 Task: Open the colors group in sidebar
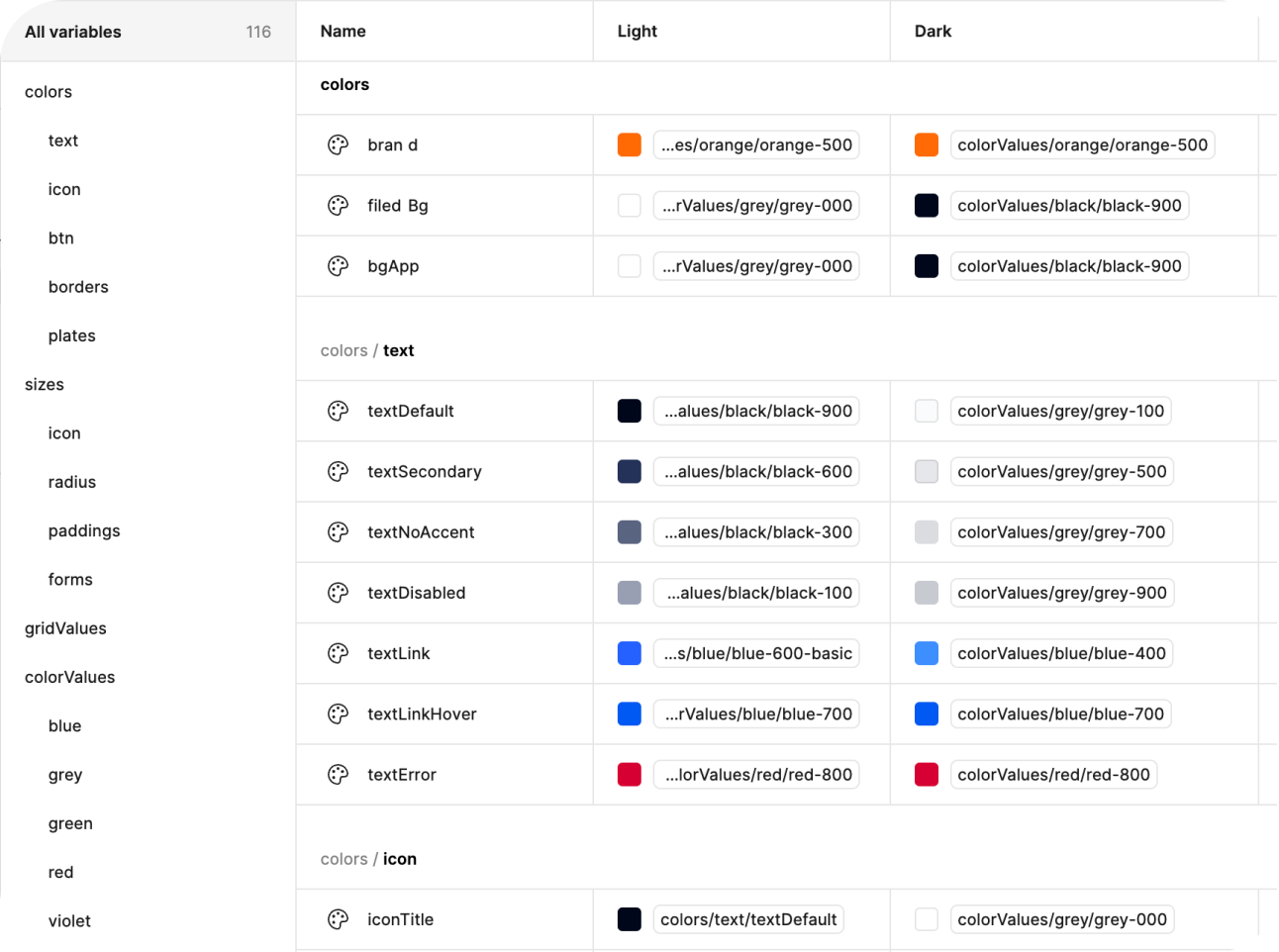(x=49, y=92)
